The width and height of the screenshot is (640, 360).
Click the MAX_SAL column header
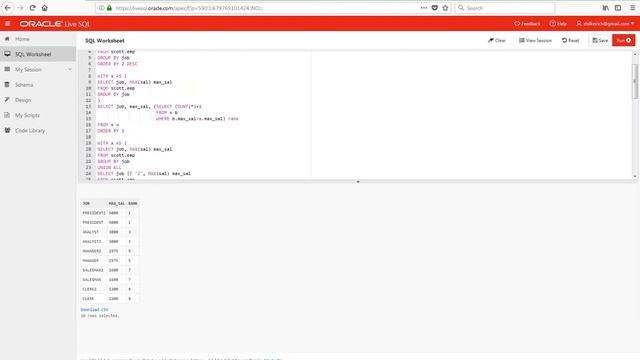tap(116, 203)
